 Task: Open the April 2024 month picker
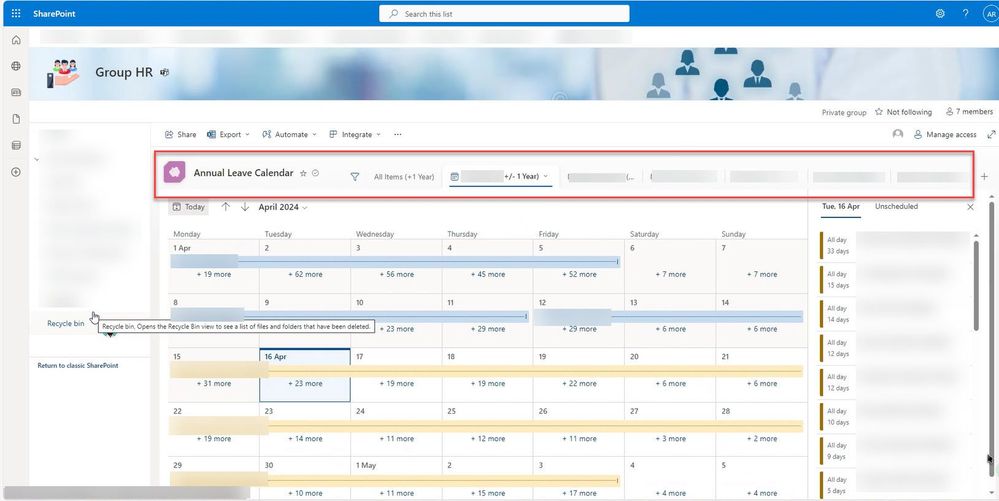pos(283,207)
